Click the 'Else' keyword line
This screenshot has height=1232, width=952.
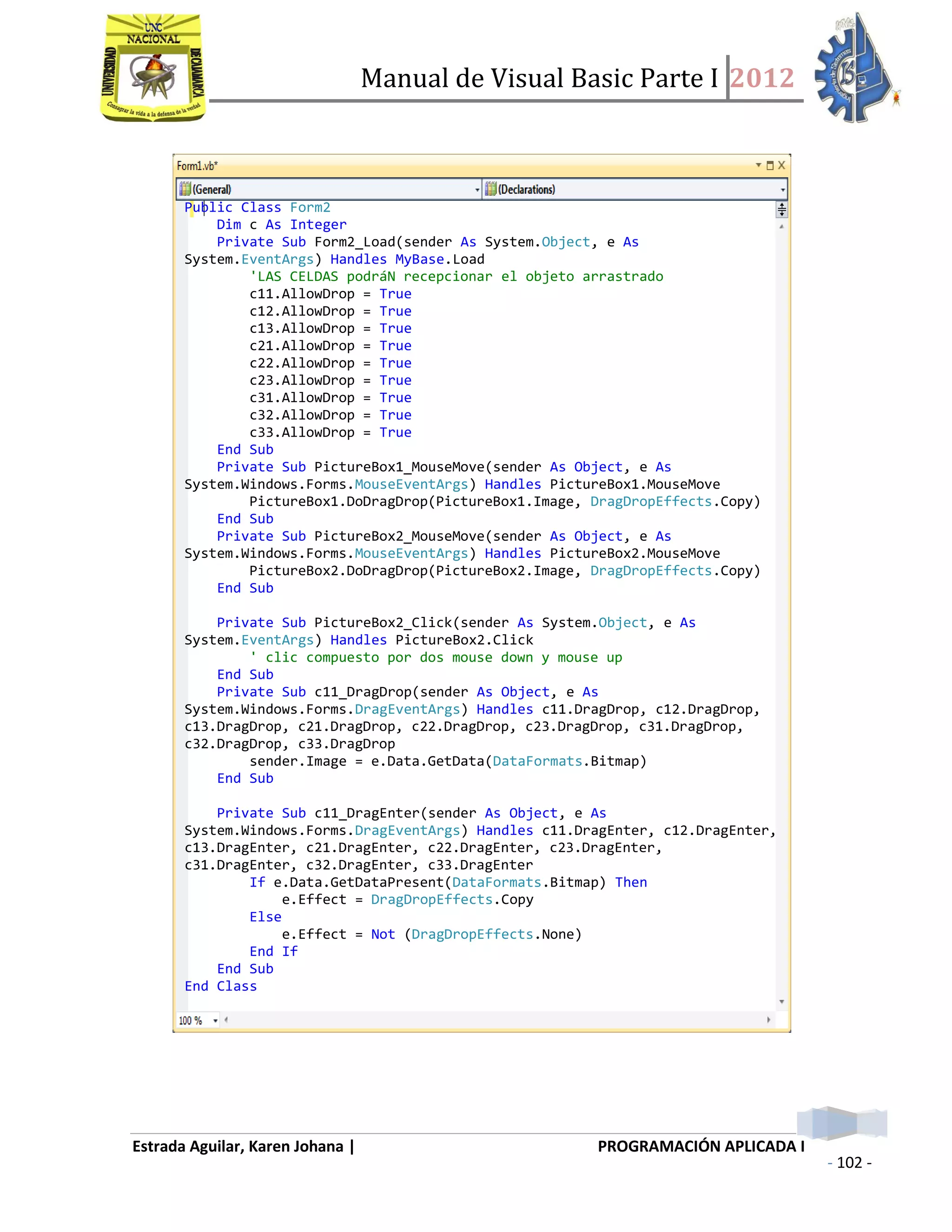(265, 917)
